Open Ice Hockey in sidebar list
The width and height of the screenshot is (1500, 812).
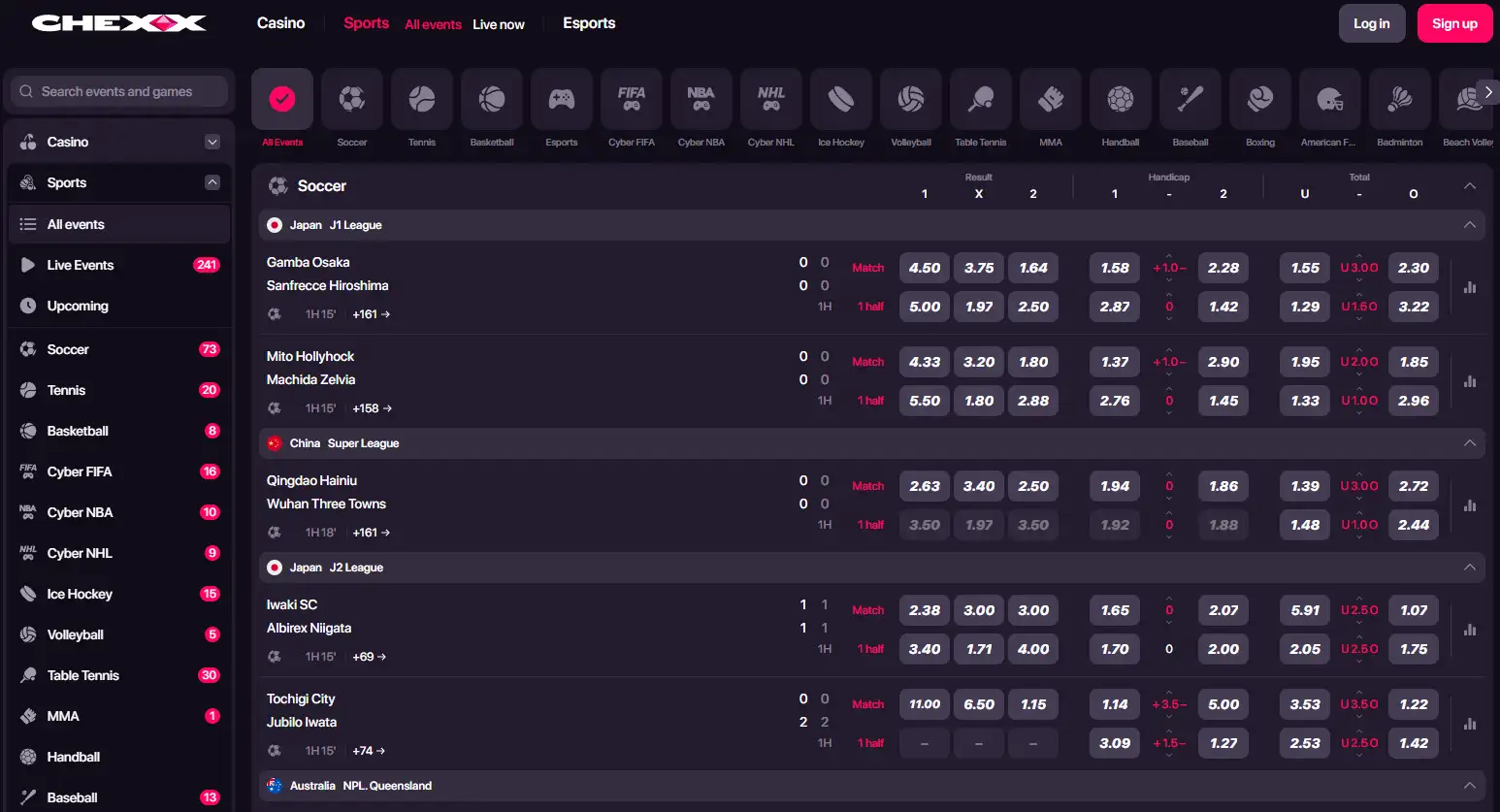pyautogui.click(x=119, y=594)
